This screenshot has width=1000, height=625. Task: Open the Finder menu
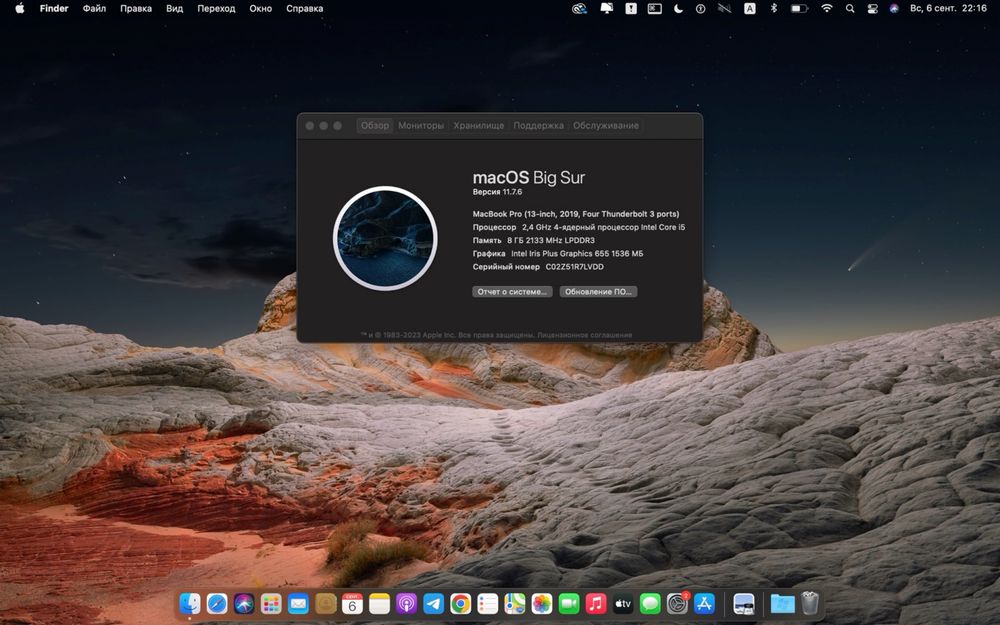(x=54, y=8)
